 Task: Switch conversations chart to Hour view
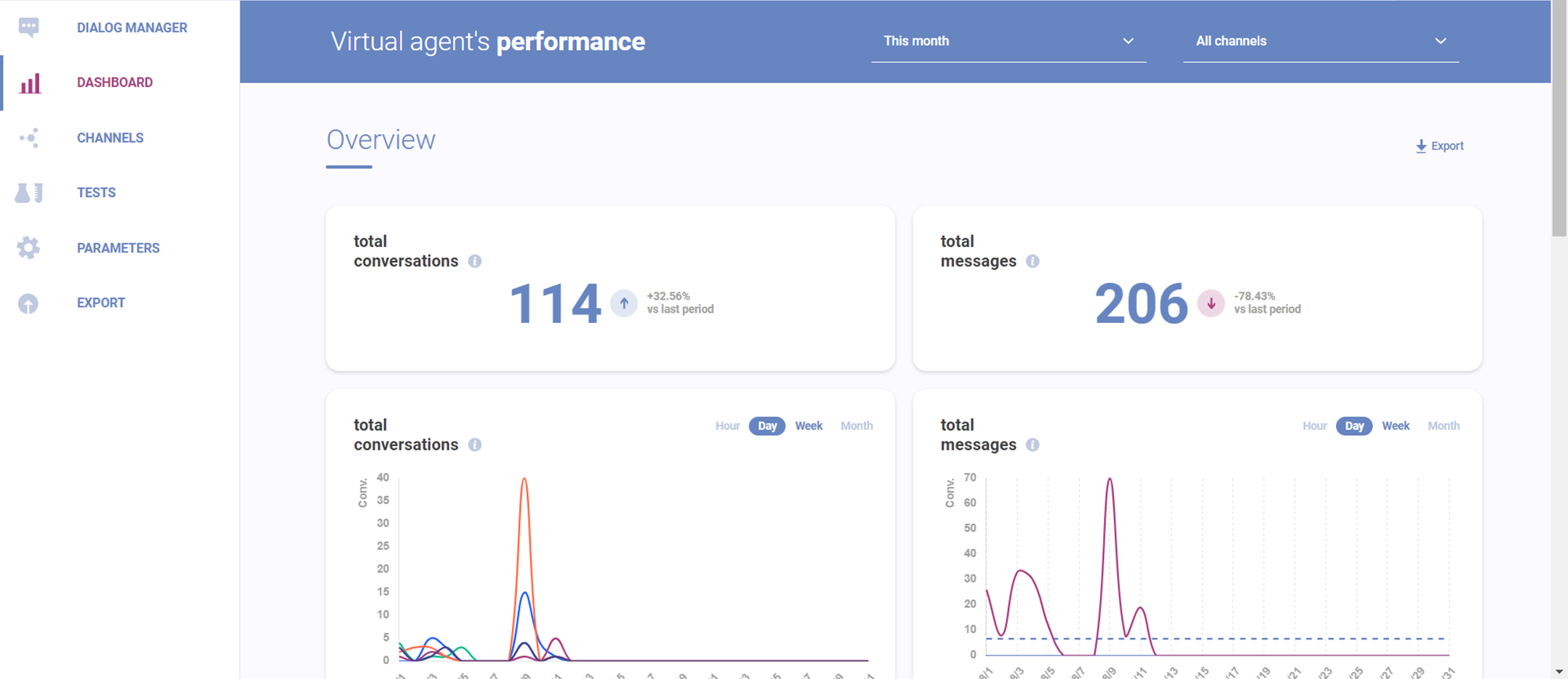coord(727,426)
